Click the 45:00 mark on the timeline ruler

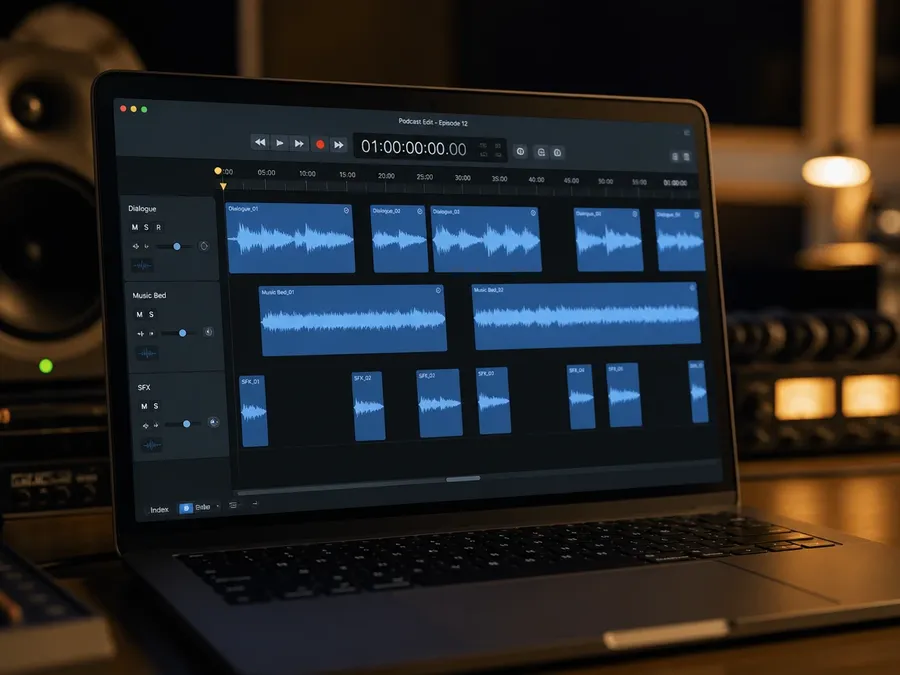571,180
